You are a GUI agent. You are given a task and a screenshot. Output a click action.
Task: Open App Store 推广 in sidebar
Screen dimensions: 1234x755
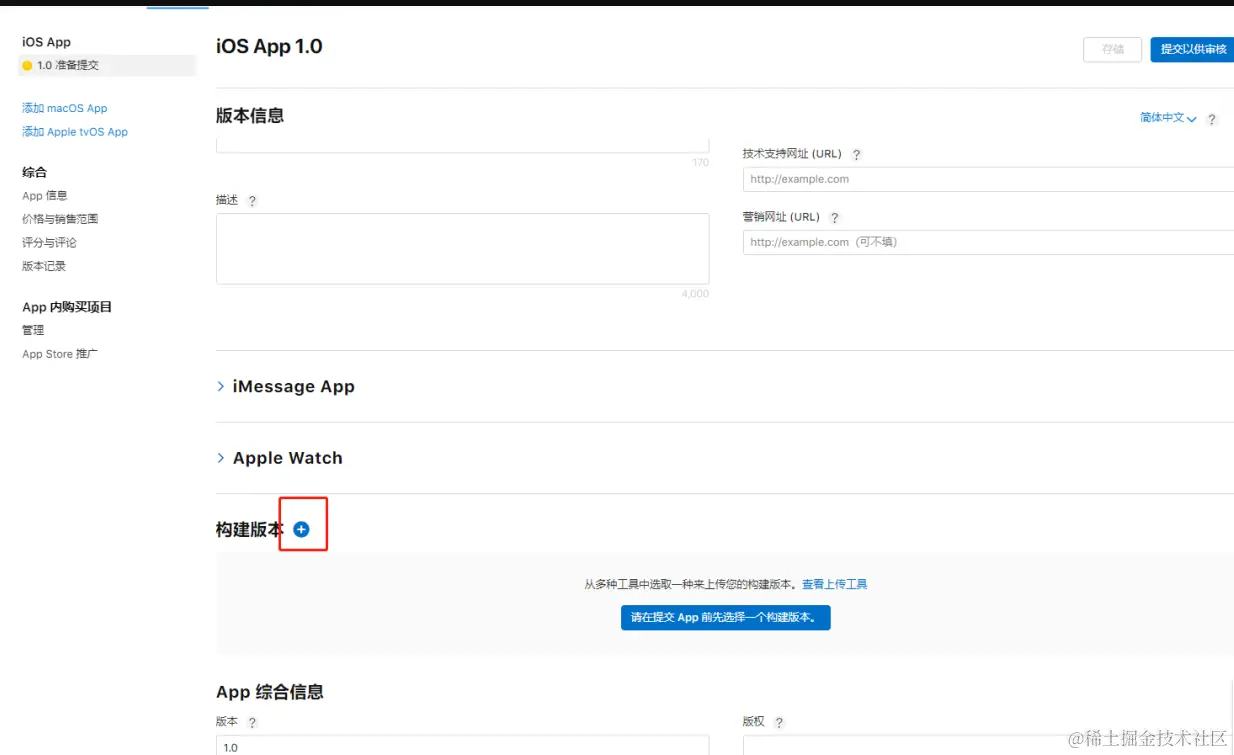pyautogui.click(x=60, y=354)
